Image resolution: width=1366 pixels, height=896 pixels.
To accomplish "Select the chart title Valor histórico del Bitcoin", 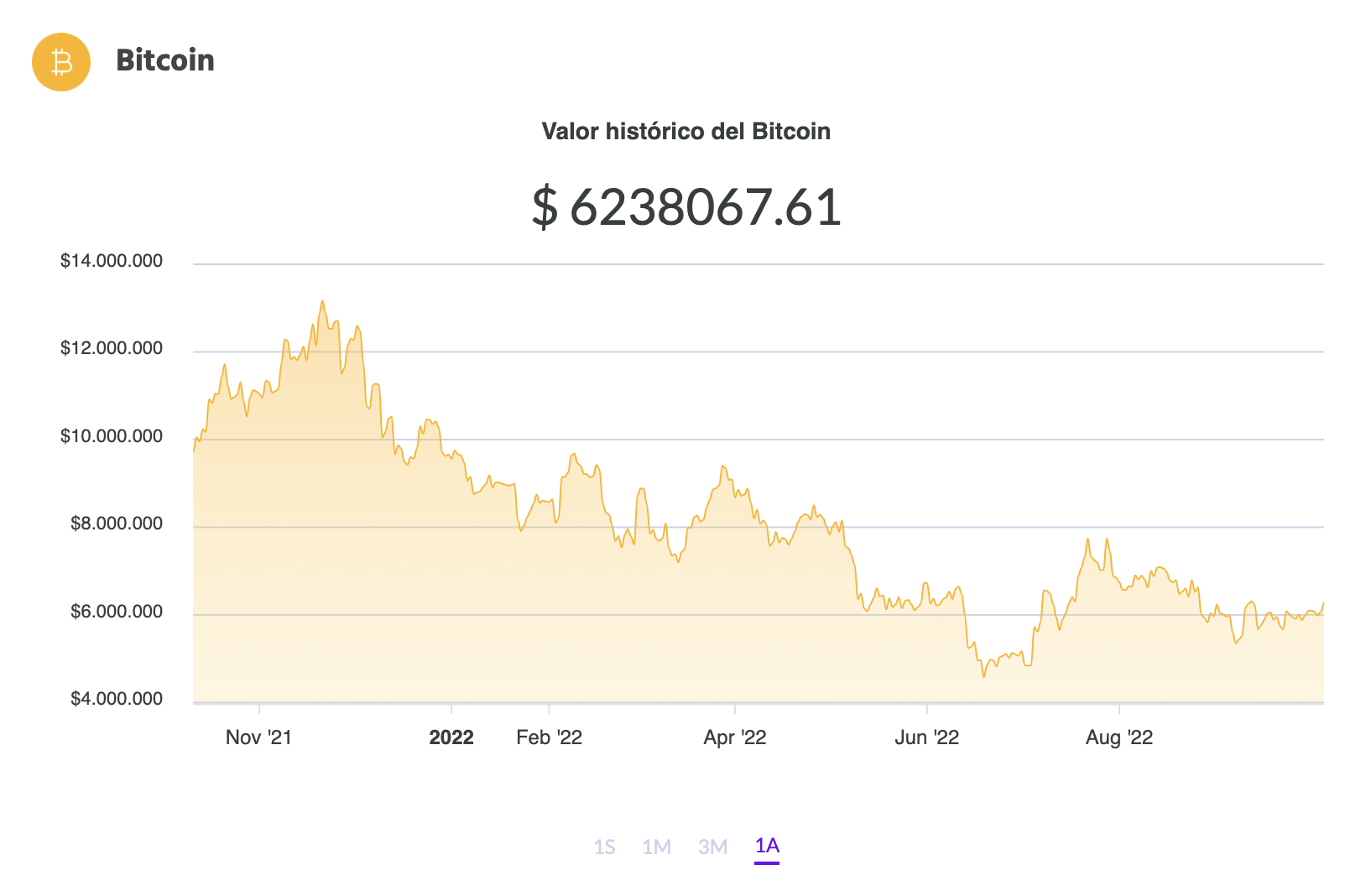I will coord(686,132).
